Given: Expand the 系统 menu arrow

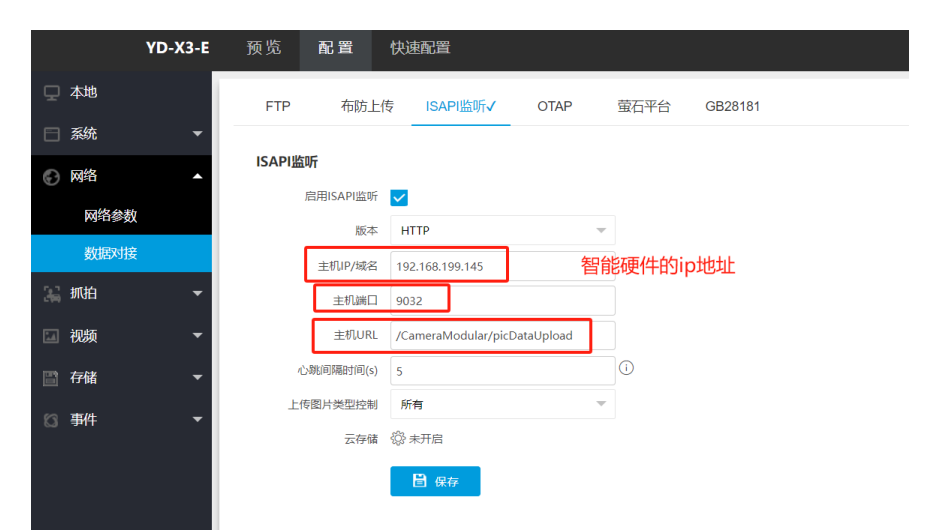Looking at the screenshot, I should (197, 134).
